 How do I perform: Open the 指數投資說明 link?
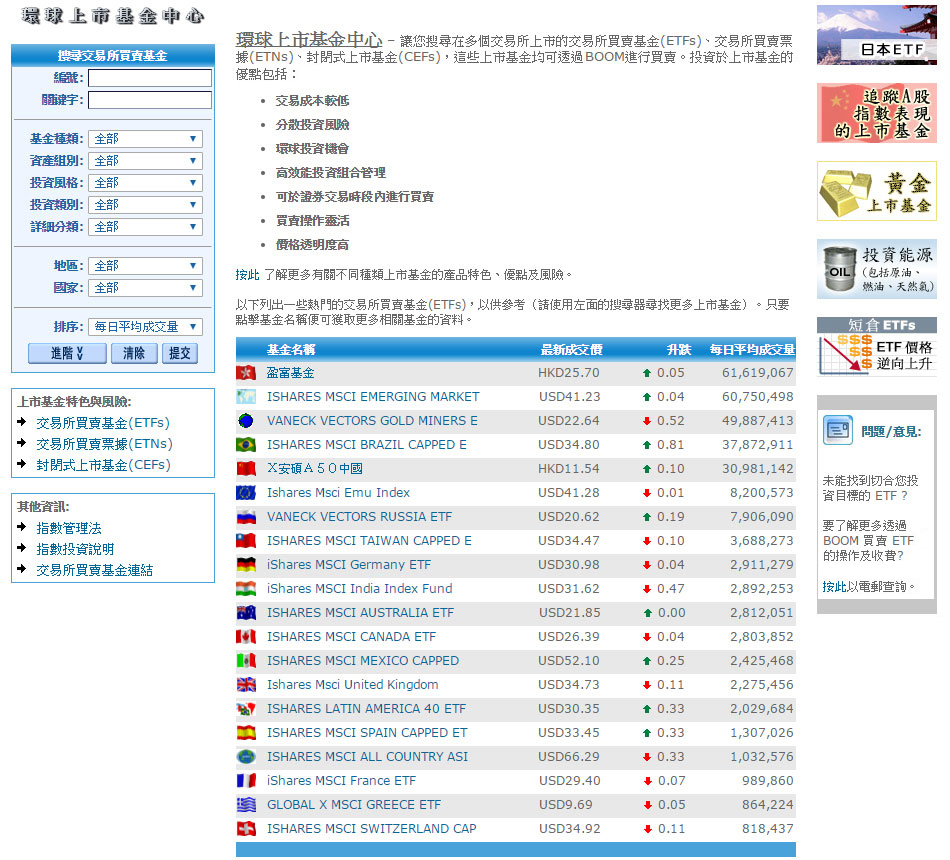click(x=75, y=549)
